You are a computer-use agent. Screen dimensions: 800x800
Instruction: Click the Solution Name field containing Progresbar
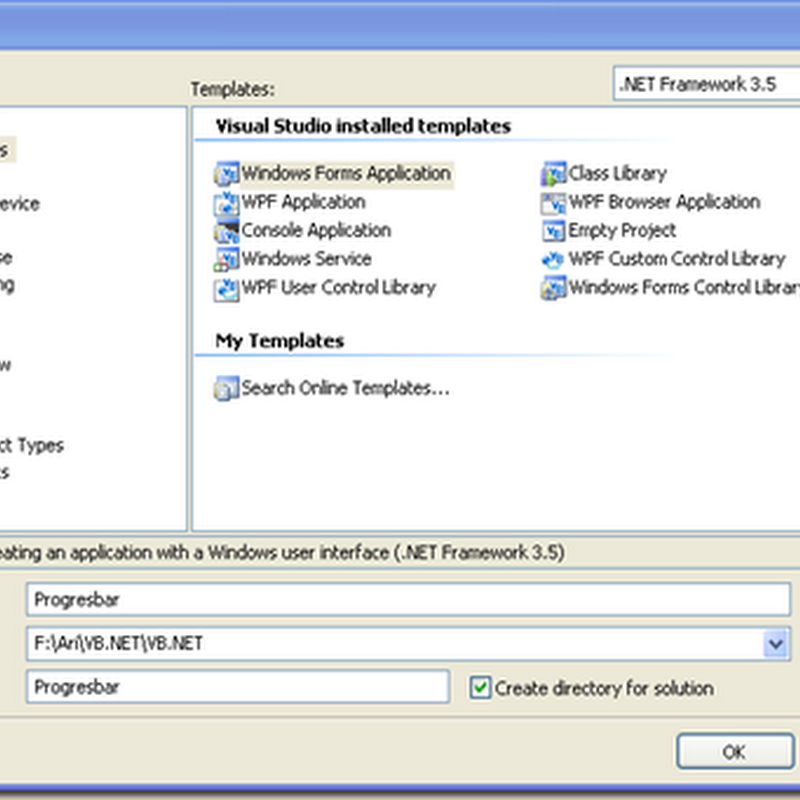[x=238, y=687]
